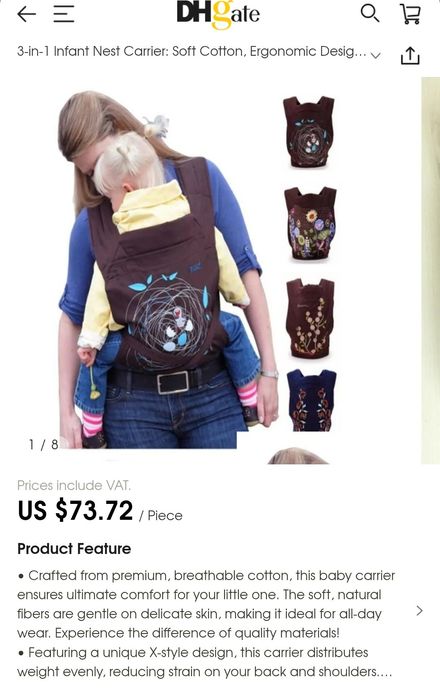Click the DHgate logo
The height and width of the screenshot is (699, 440).
[x=218, y=15]
